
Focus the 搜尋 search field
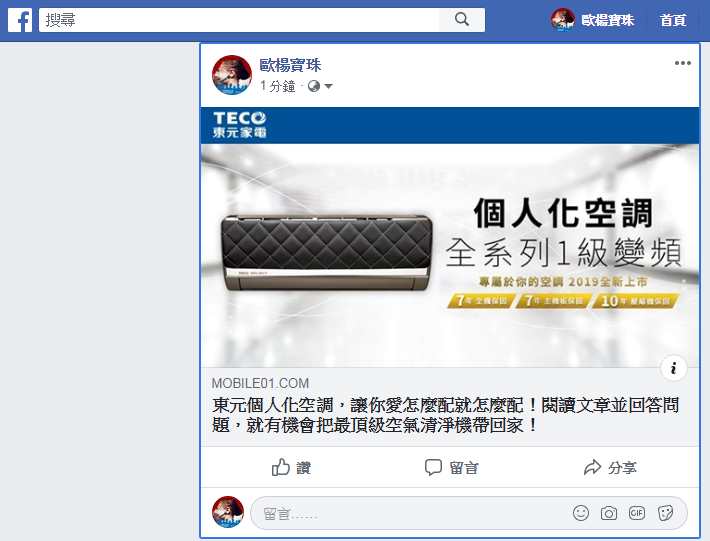click(239, 20)
